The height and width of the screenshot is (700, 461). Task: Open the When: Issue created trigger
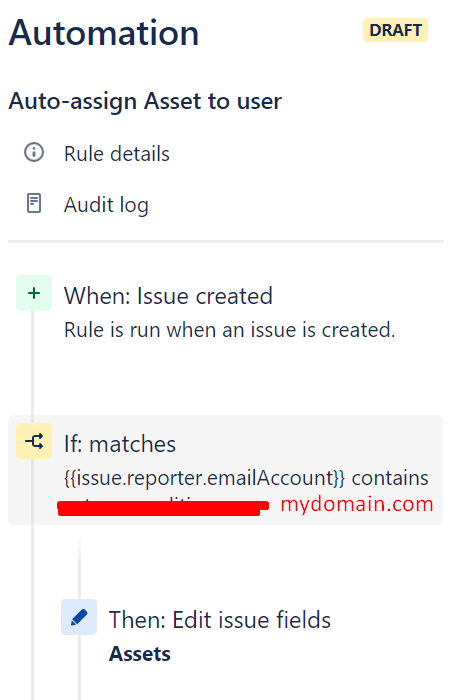[168, 296]
